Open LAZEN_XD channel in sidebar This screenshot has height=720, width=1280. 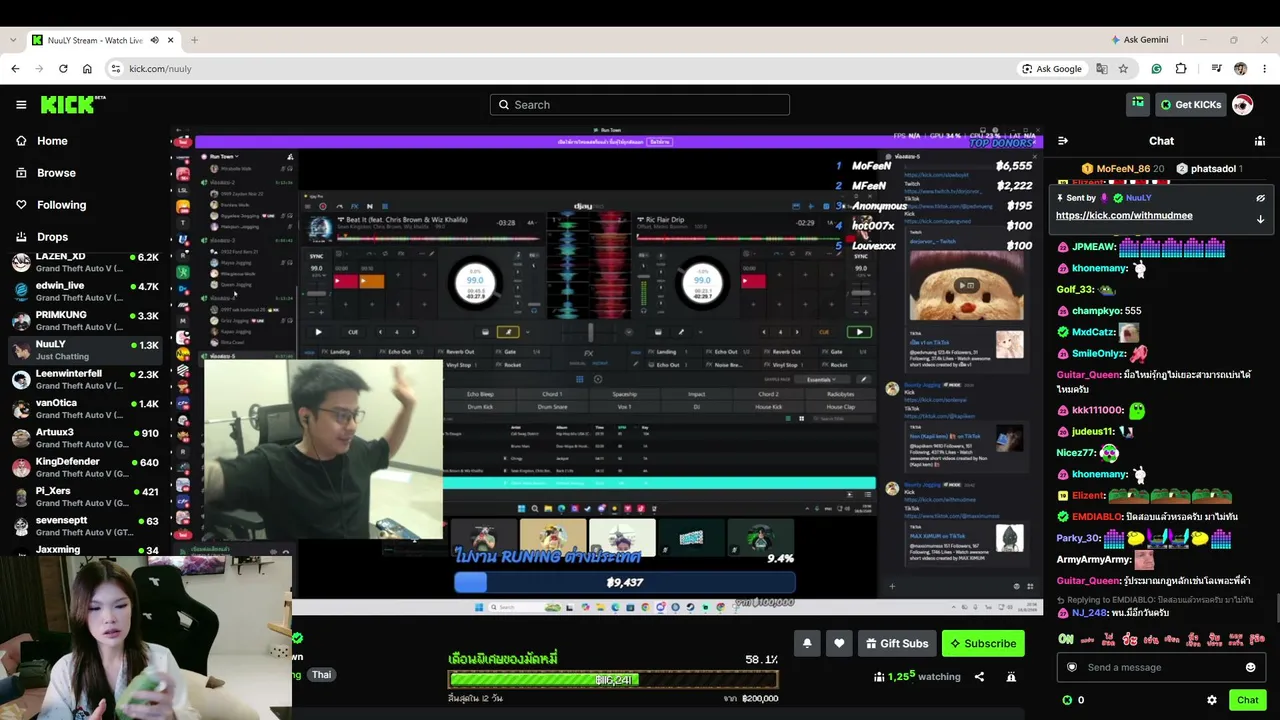pyautogui.click(x=85, y=262)
